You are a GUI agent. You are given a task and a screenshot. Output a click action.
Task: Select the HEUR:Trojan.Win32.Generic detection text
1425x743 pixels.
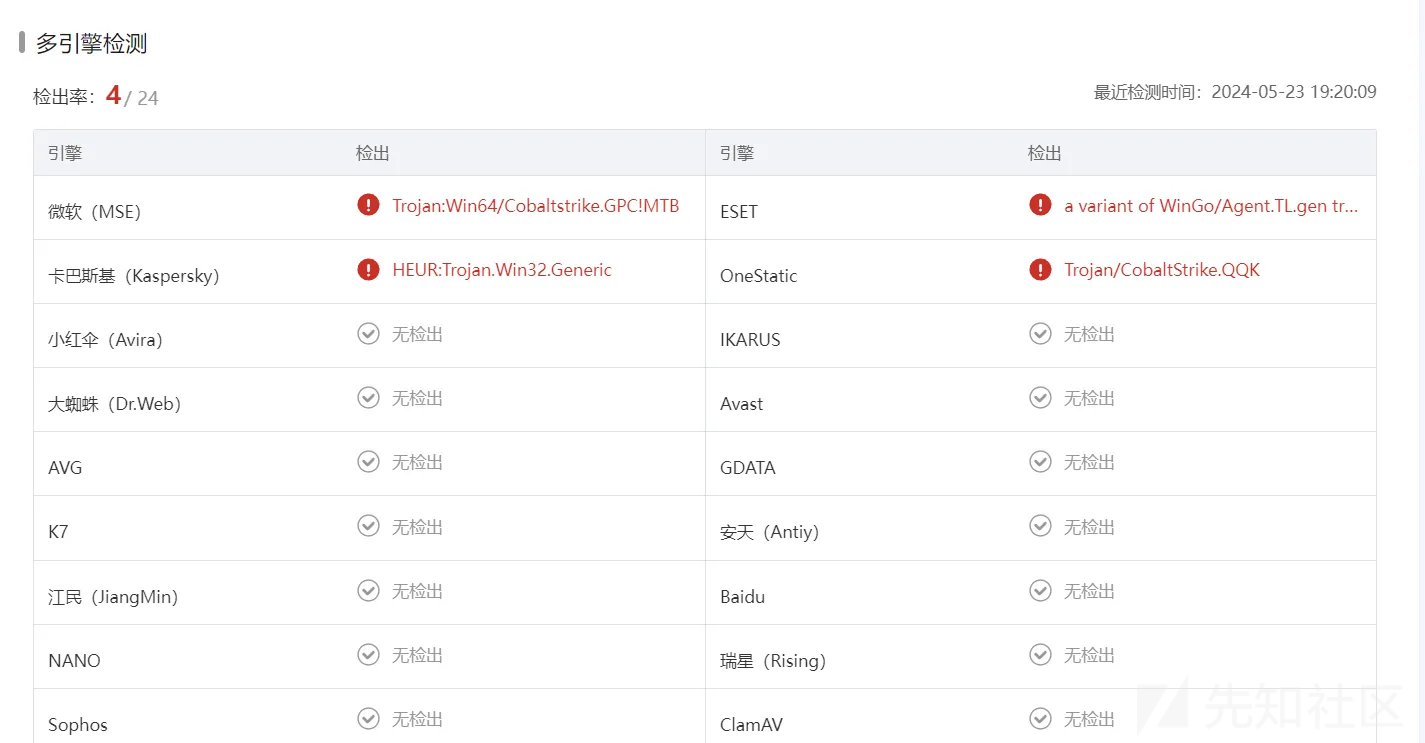click(x=502, y=270)
